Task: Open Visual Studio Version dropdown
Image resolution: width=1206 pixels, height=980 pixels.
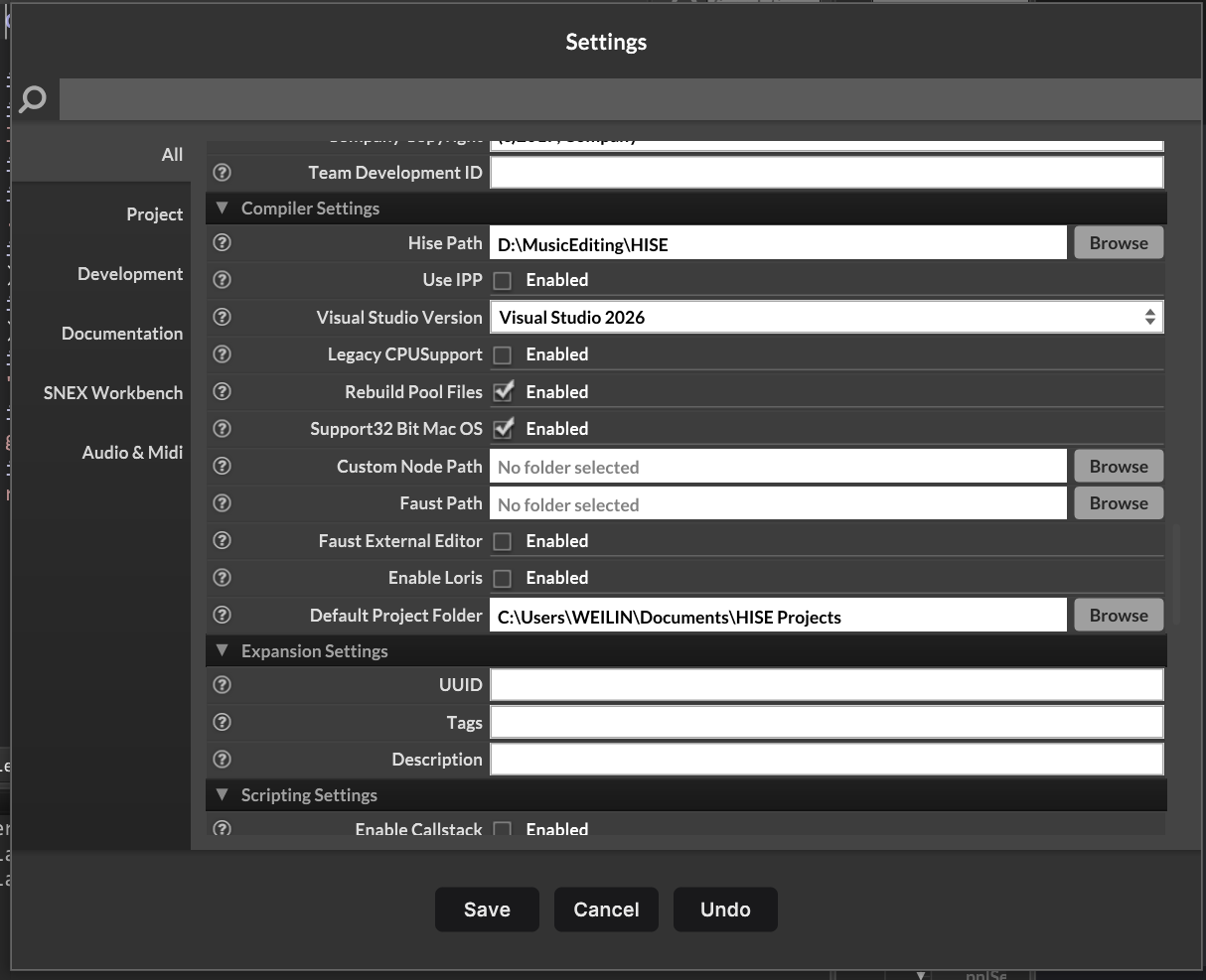Action: (826, 318)
